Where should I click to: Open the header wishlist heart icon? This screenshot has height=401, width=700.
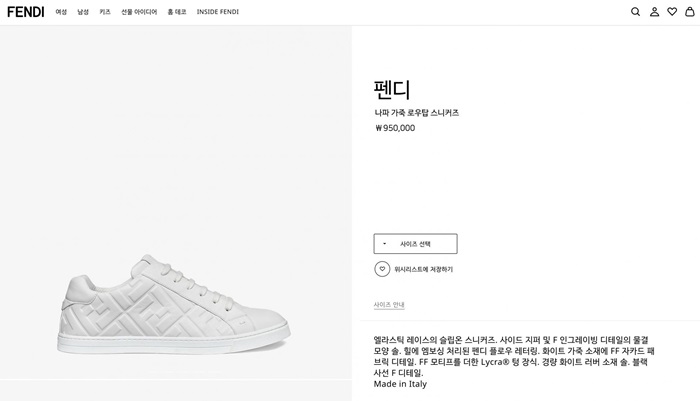coord(672,12)
